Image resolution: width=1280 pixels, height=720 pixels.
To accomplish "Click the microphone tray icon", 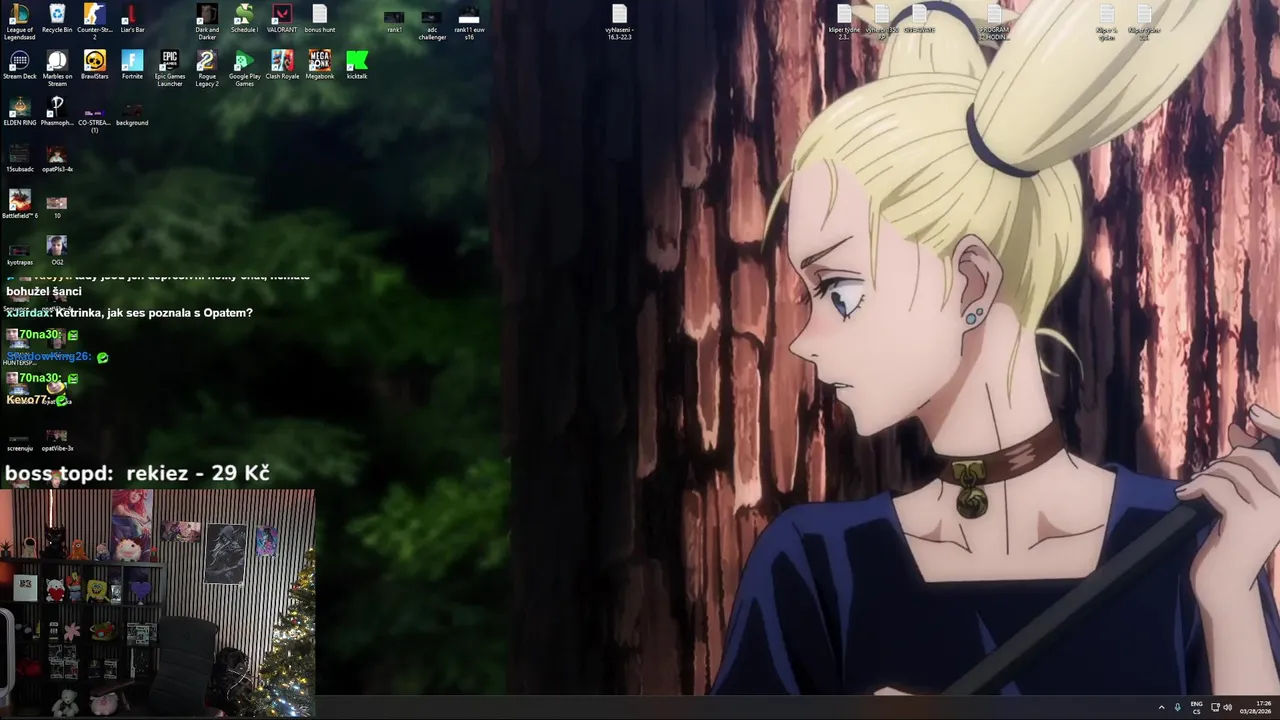I will tap(1178, 707).
